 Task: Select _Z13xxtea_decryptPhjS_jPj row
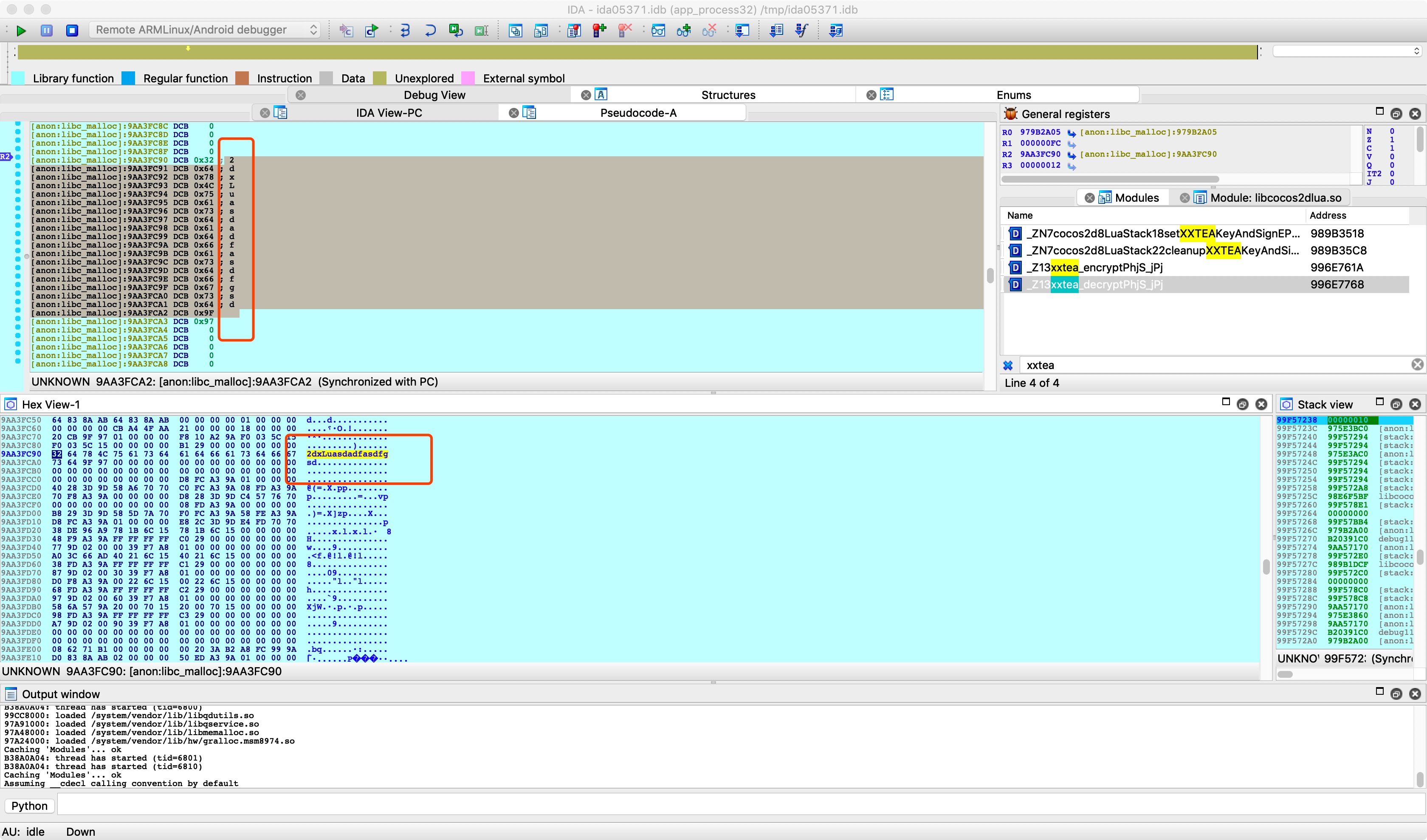1207,284
